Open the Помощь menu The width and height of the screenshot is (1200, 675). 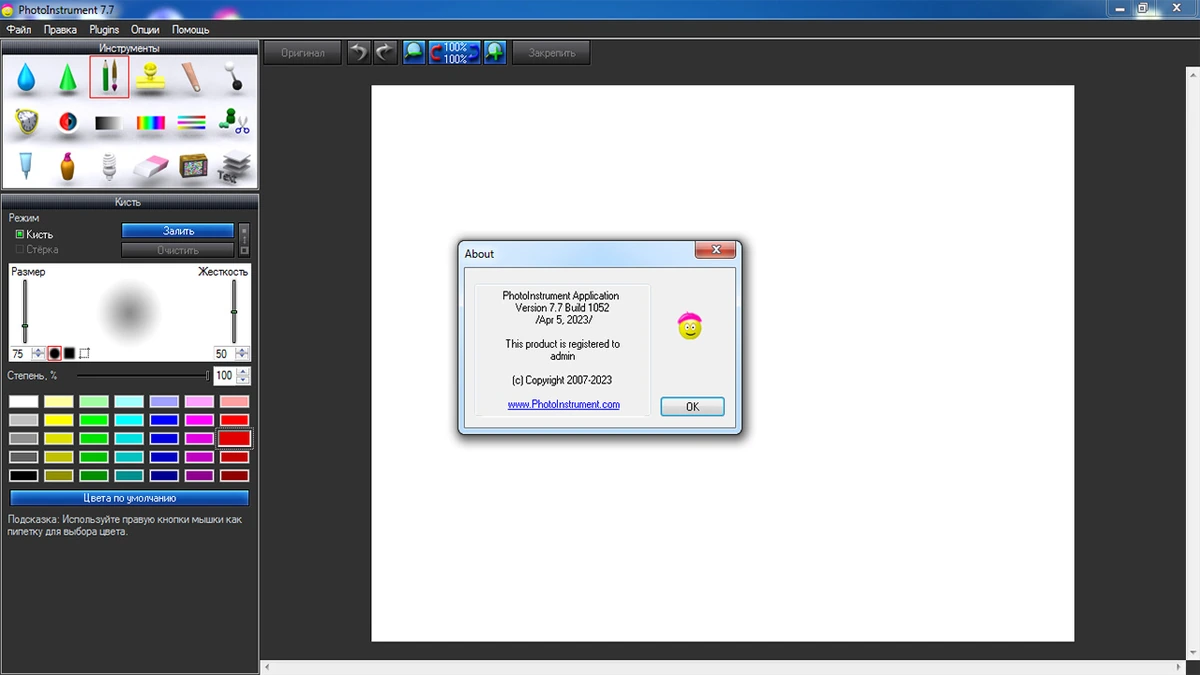(190, 30)
